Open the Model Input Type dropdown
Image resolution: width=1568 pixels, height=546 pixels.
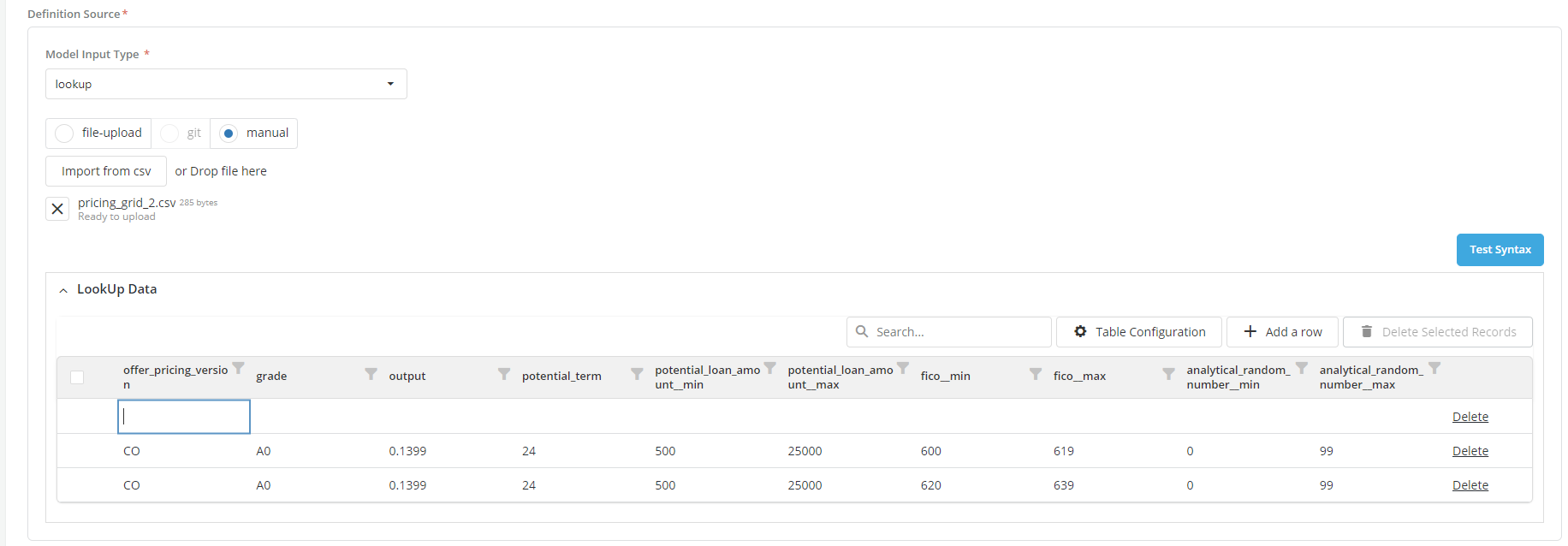(226, 84)
